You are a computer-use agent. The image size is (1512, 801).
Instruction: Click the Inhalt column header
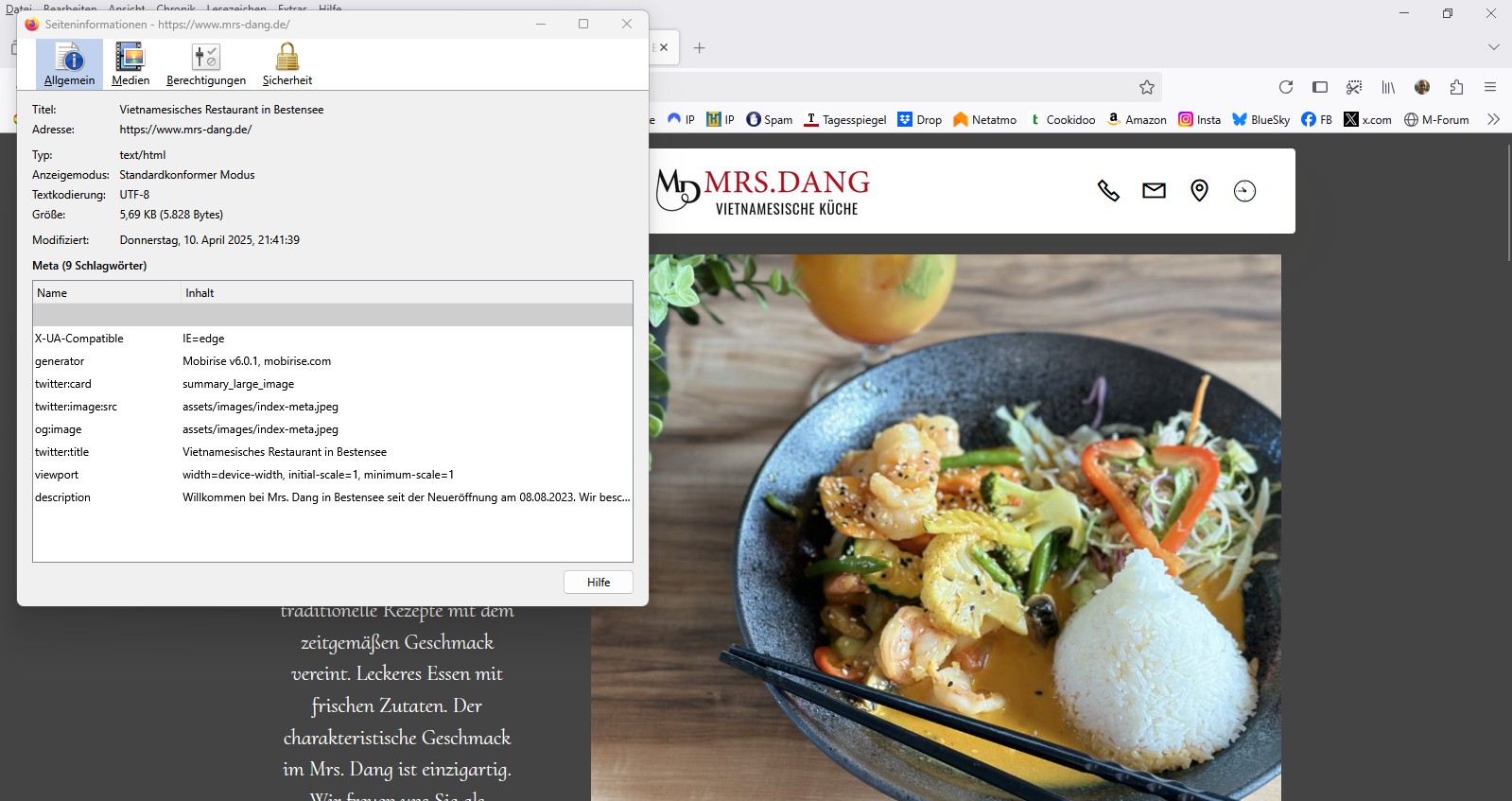407,293
